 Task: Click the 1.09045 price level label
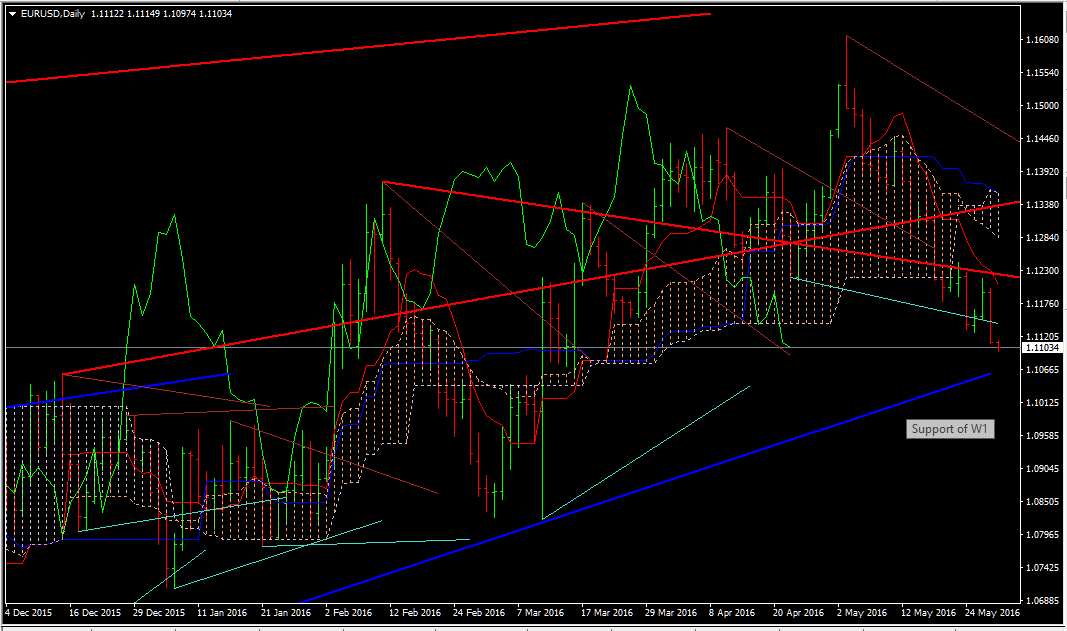click(x=1043, y=468)
